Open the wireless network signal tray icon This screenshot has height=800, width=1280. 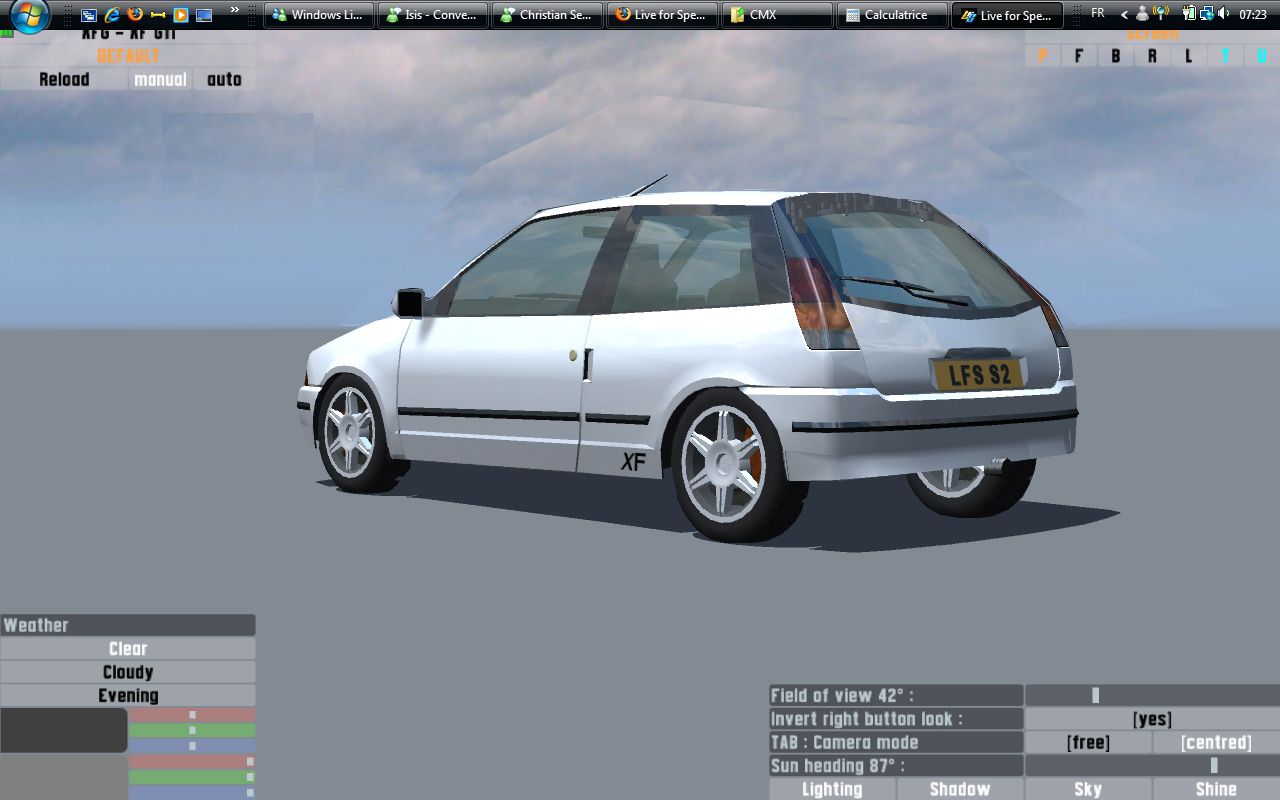[1161, 14]
